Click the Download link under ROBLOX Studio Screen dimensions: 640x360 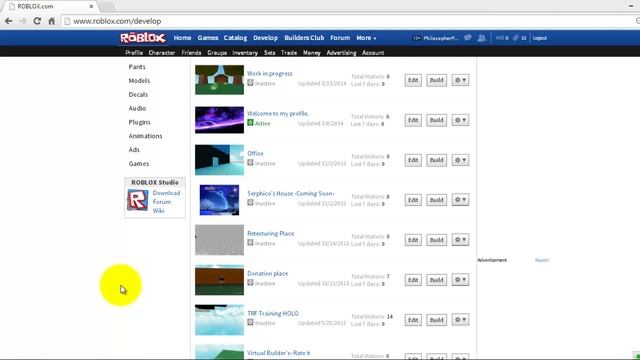166,193
